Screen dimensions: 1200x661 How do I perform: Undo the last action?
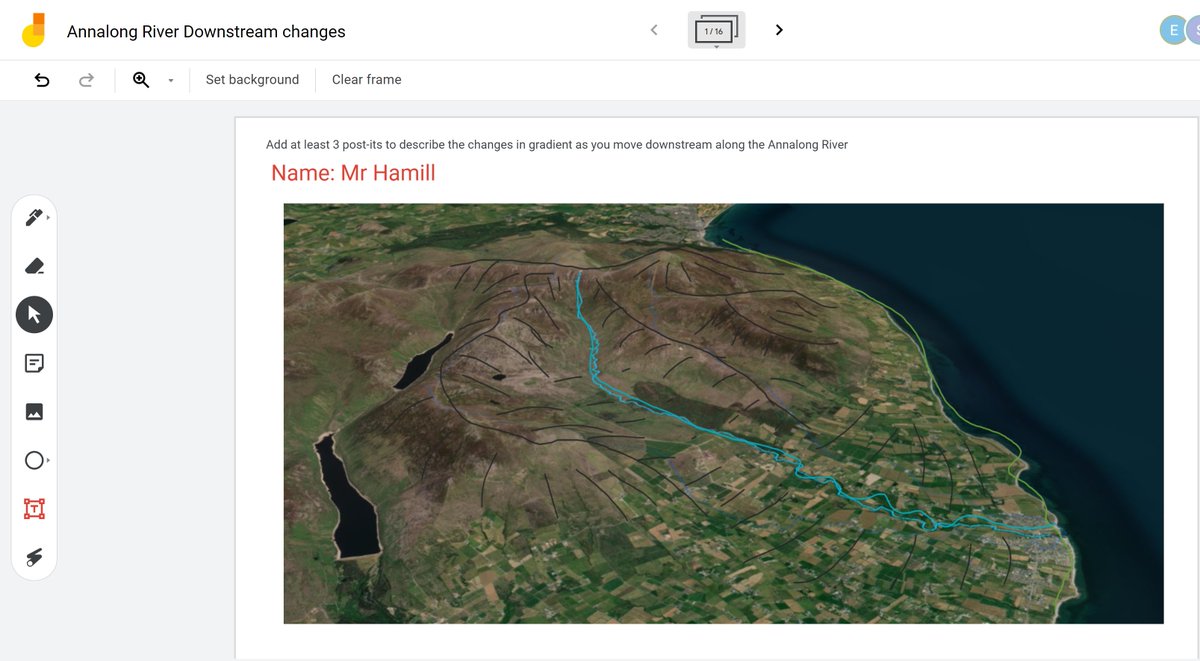[x=42, y=80]
